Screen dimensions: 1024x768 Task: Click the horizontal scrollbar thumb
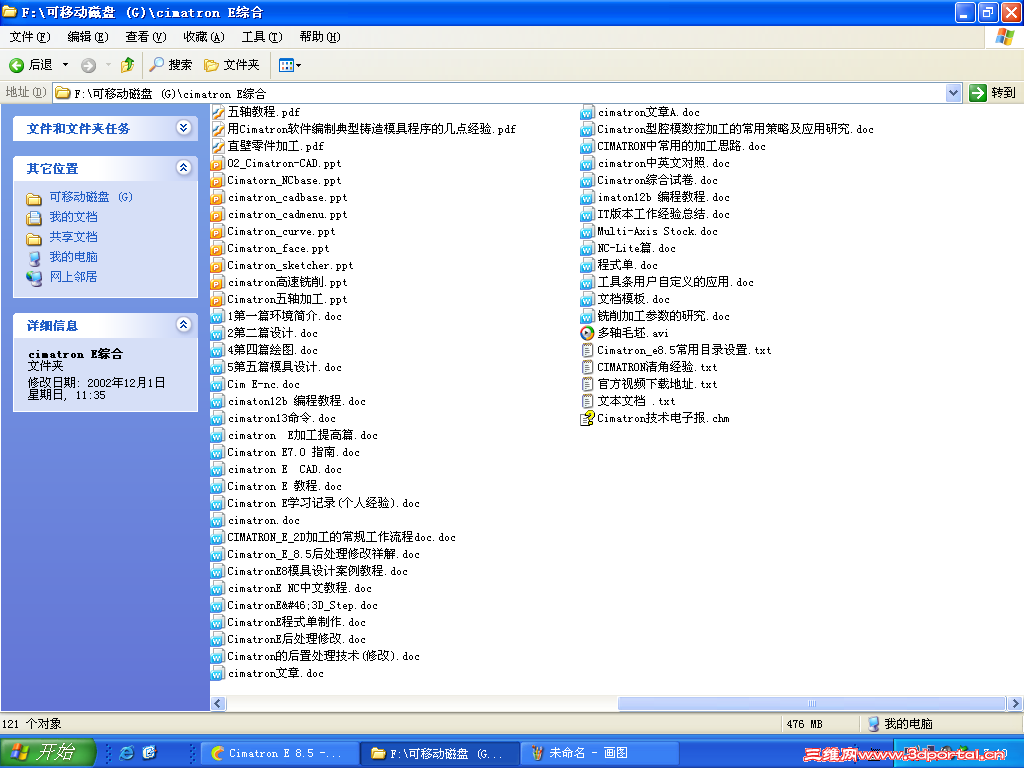(811, 703)
